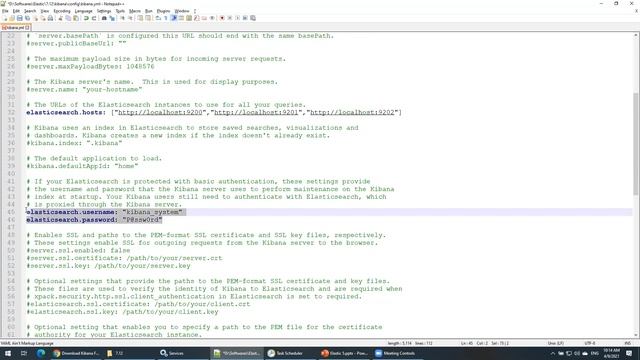This screenshot has width=640, height=360.
Task: Open Microsoft Edge from the taskbar
Action: point(41,353)
